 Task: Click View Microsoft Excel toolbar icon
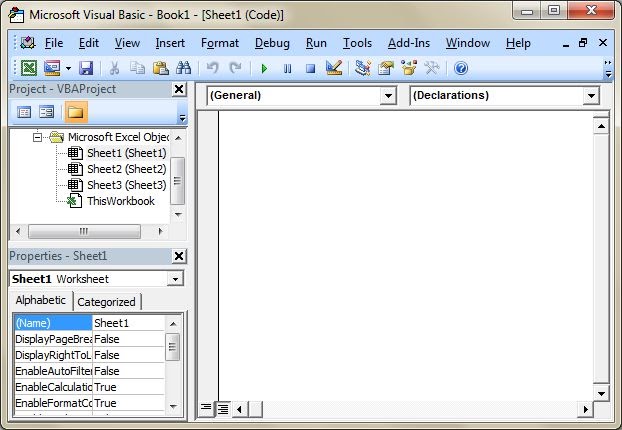(29, 68)
